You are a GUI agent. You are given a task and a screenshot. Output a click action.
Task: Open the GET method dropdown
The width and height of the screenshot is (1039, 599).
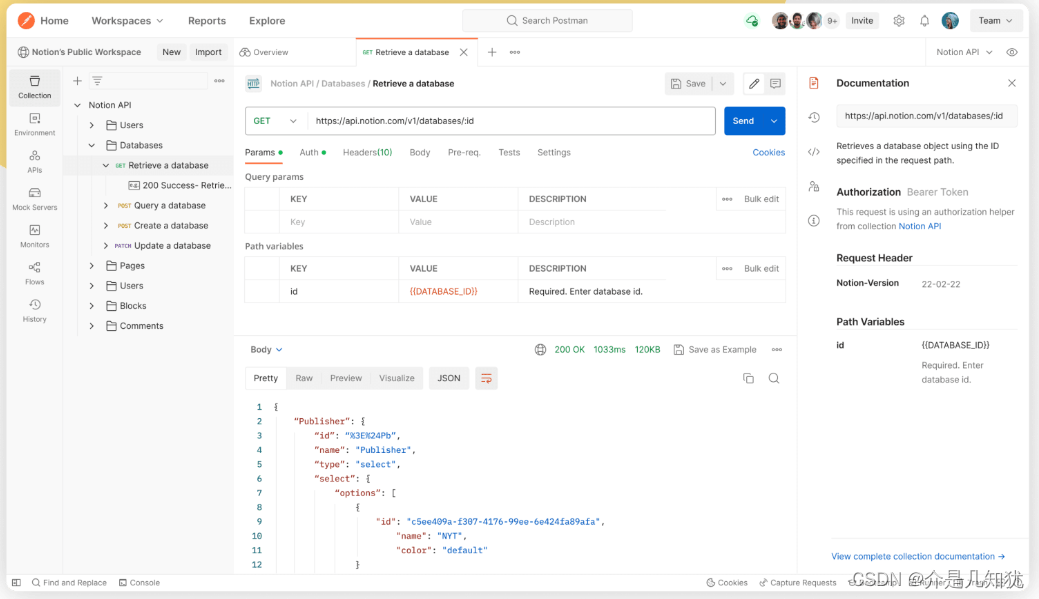point(275,121)
